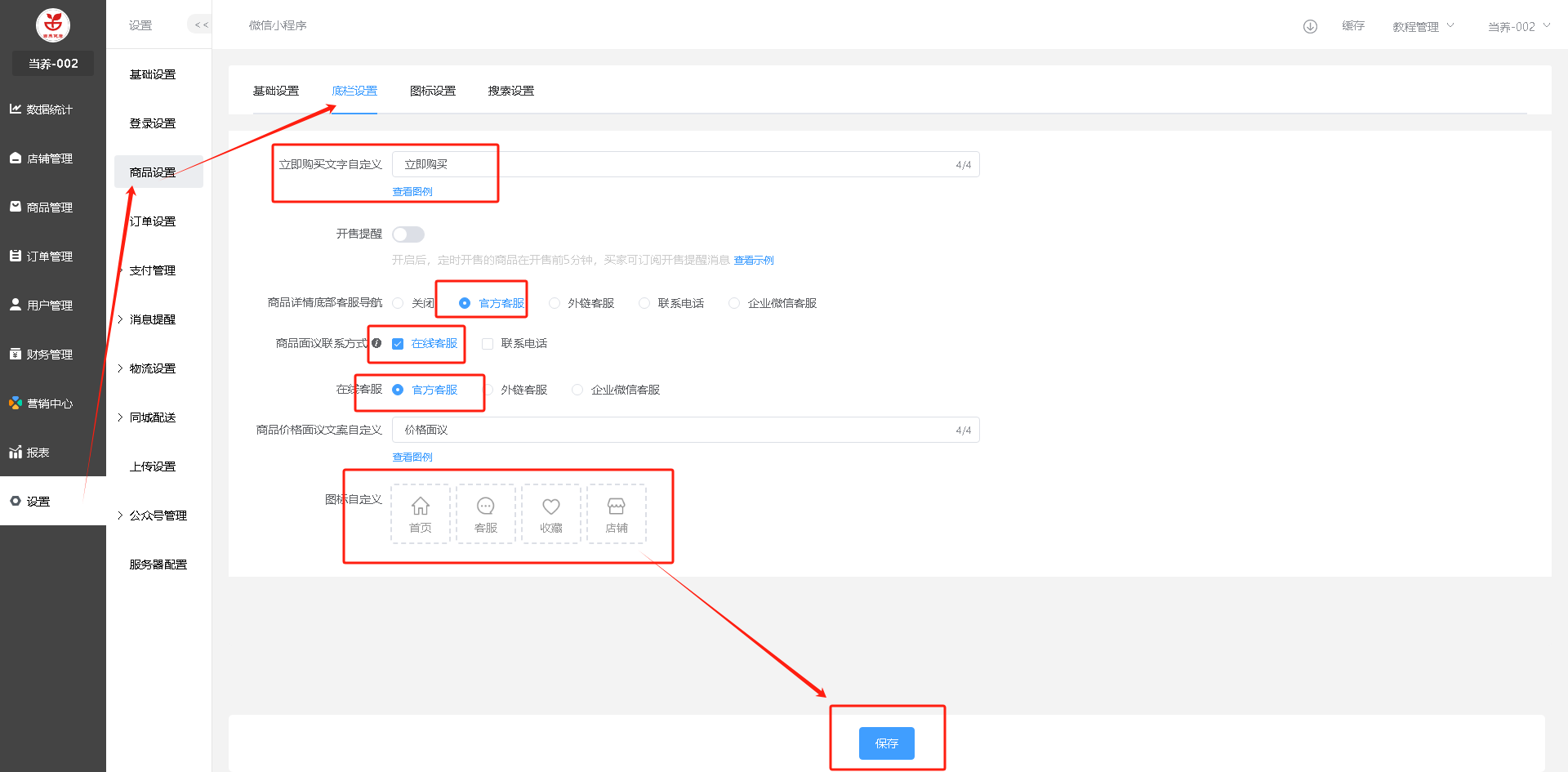The height and width of the screenshot is (772, 1568).
Task: Select 企业微信客服 for 商品详情底部客服导航
Action: click(734, 303)
